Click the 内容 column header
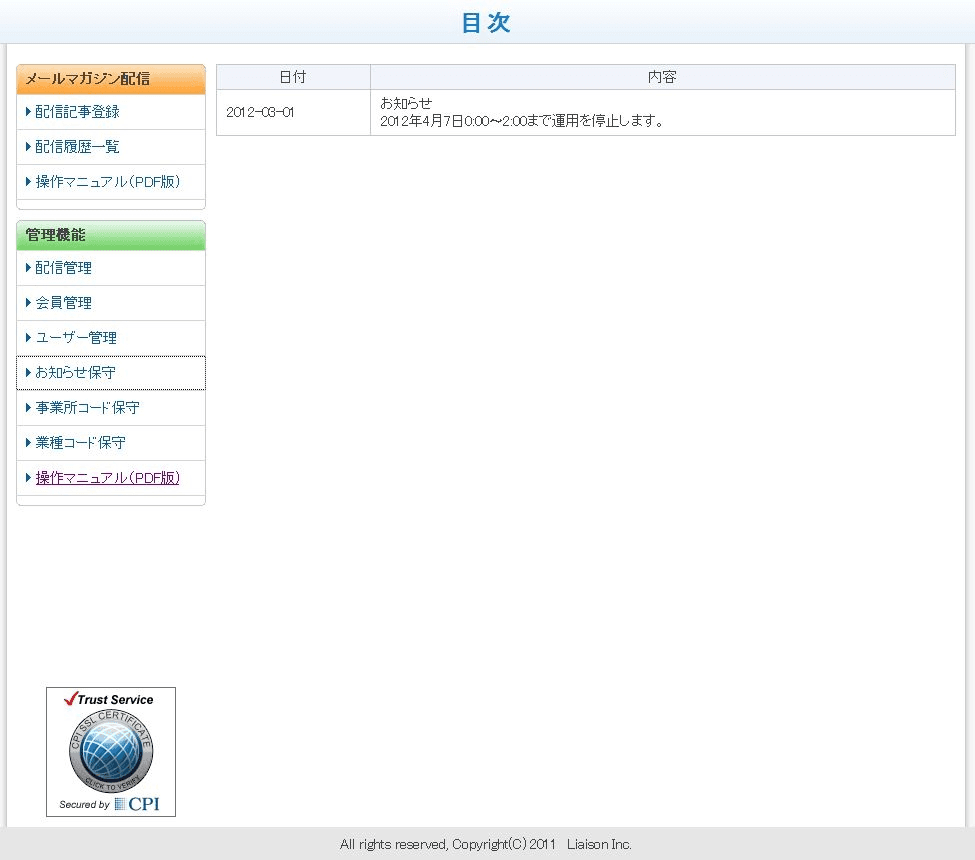 coord(662,77)
